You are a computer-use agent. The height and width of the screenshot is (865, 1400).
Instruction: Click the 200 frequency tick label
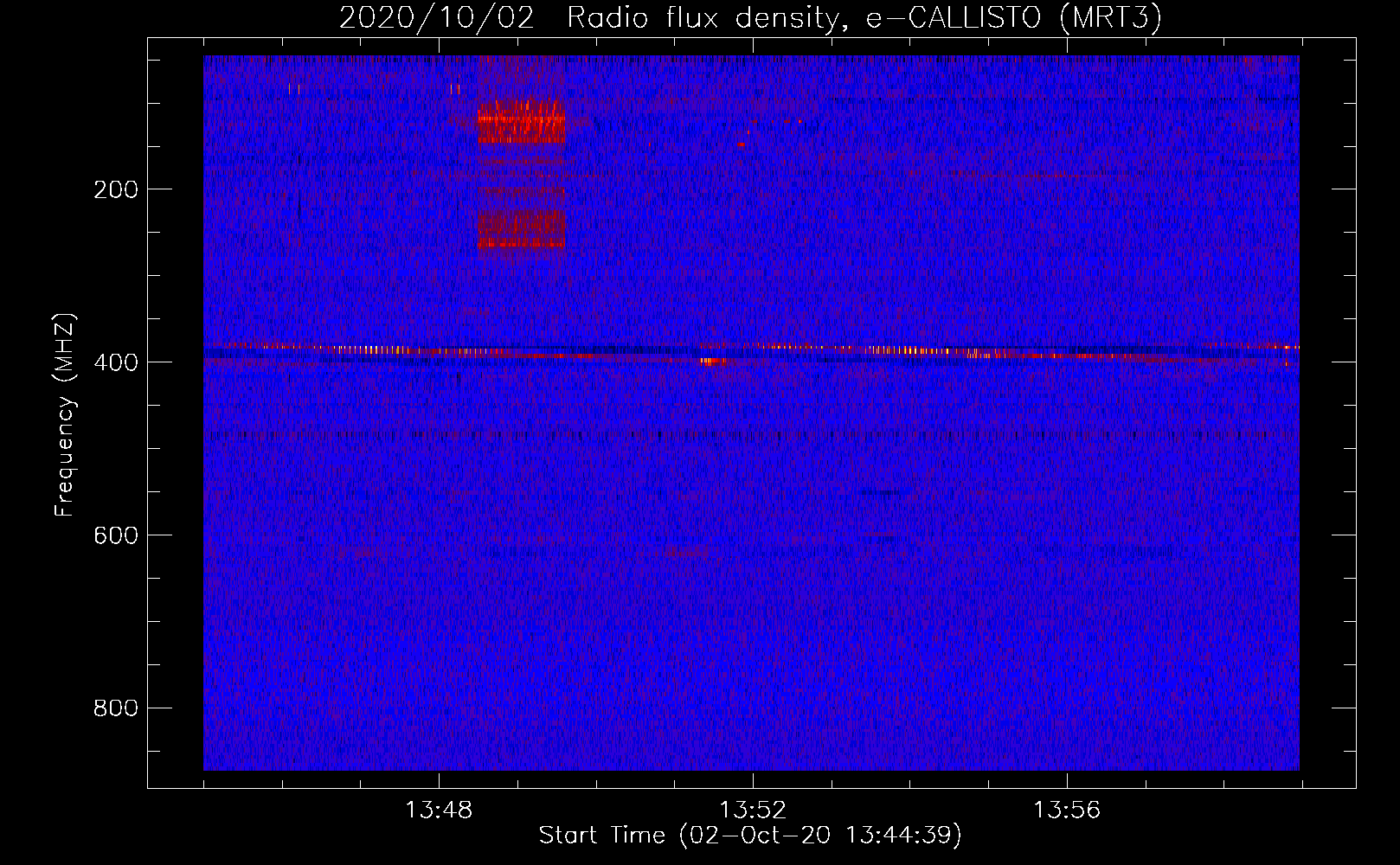point(116,189)
